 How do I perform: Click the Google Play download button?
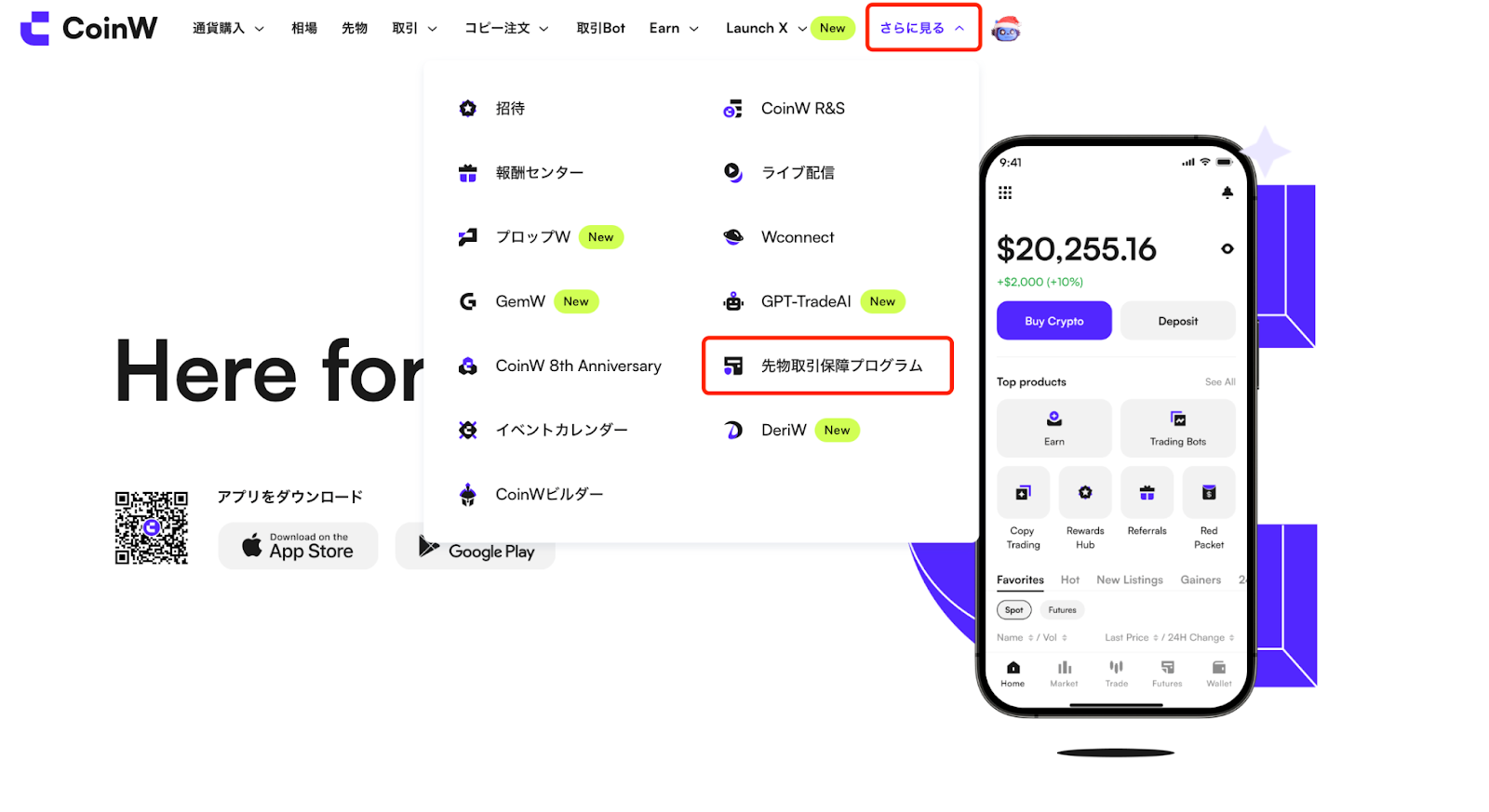pos(476,551)
